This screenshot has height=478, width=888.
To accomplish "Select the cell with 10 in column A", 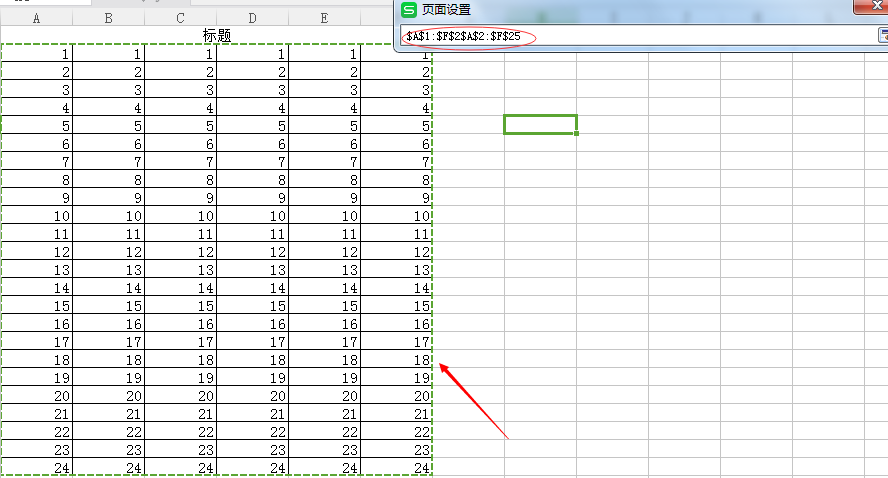I will point(37,216).
